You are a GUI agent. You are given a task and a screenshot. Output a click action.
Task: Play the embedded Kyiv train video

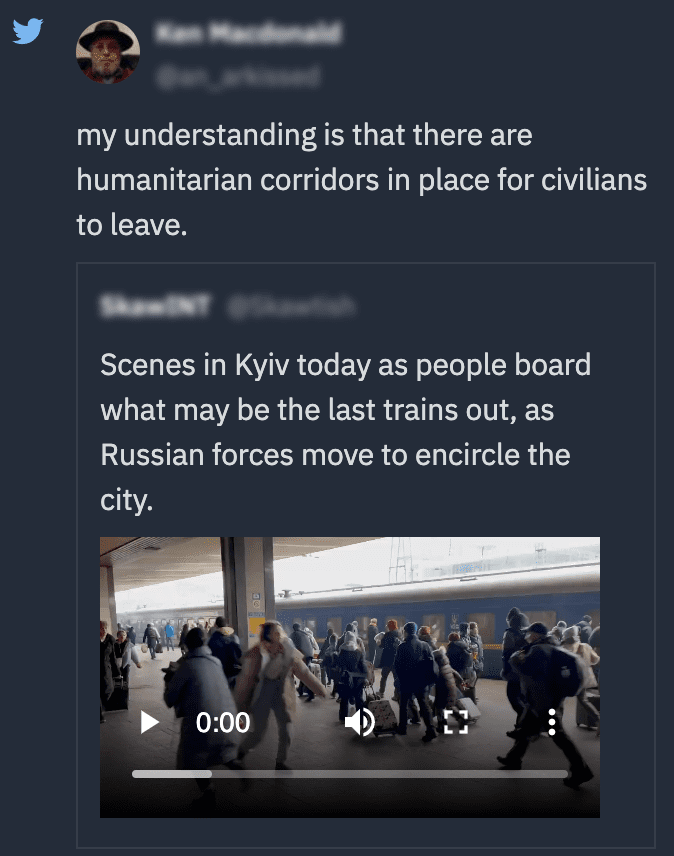(149, 722)
